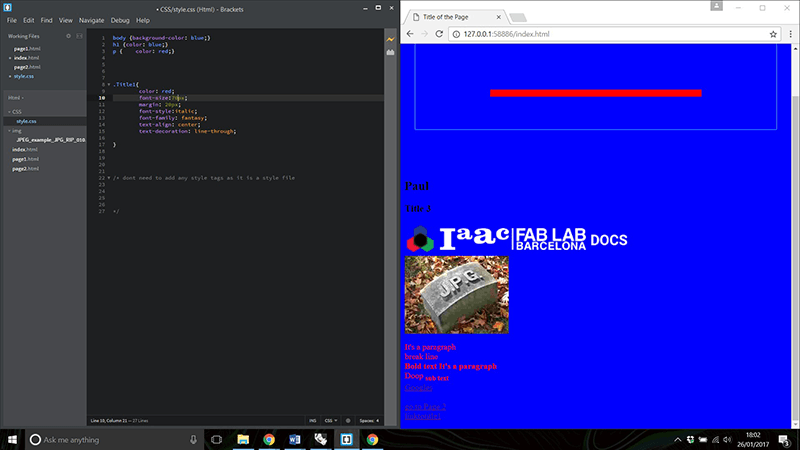Open the JPEG_example_JPG_RIP image file
800x450 pixels.
point(50,140)
